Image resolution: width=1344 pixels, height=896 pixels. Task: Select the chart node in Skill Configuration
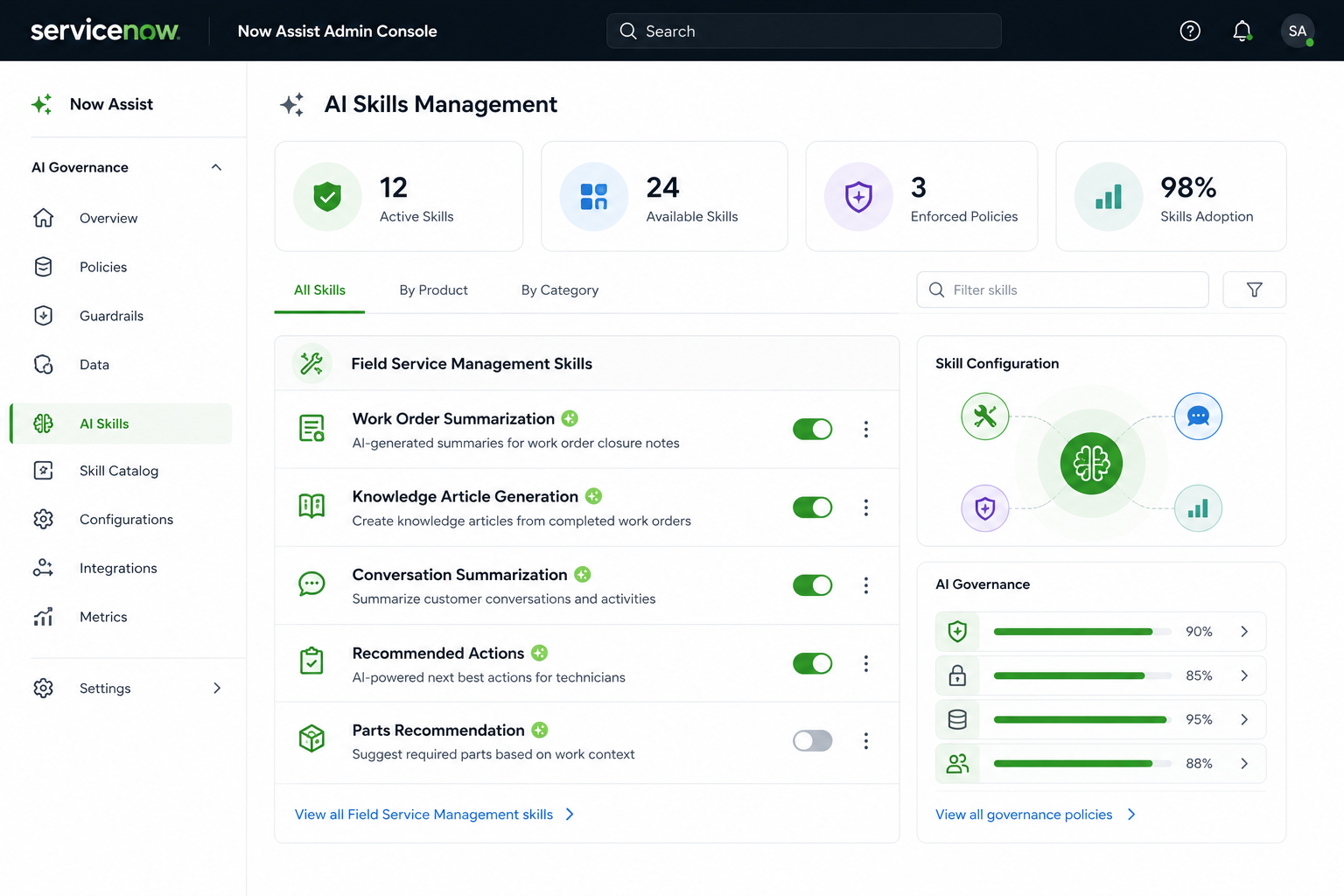pyautogui.click(x=1198, y=507)
